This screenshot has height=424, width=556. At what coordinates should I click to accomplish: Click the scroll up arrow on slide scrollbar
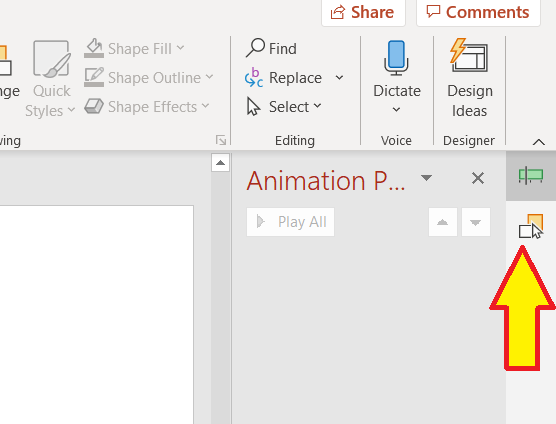point(221,163)
